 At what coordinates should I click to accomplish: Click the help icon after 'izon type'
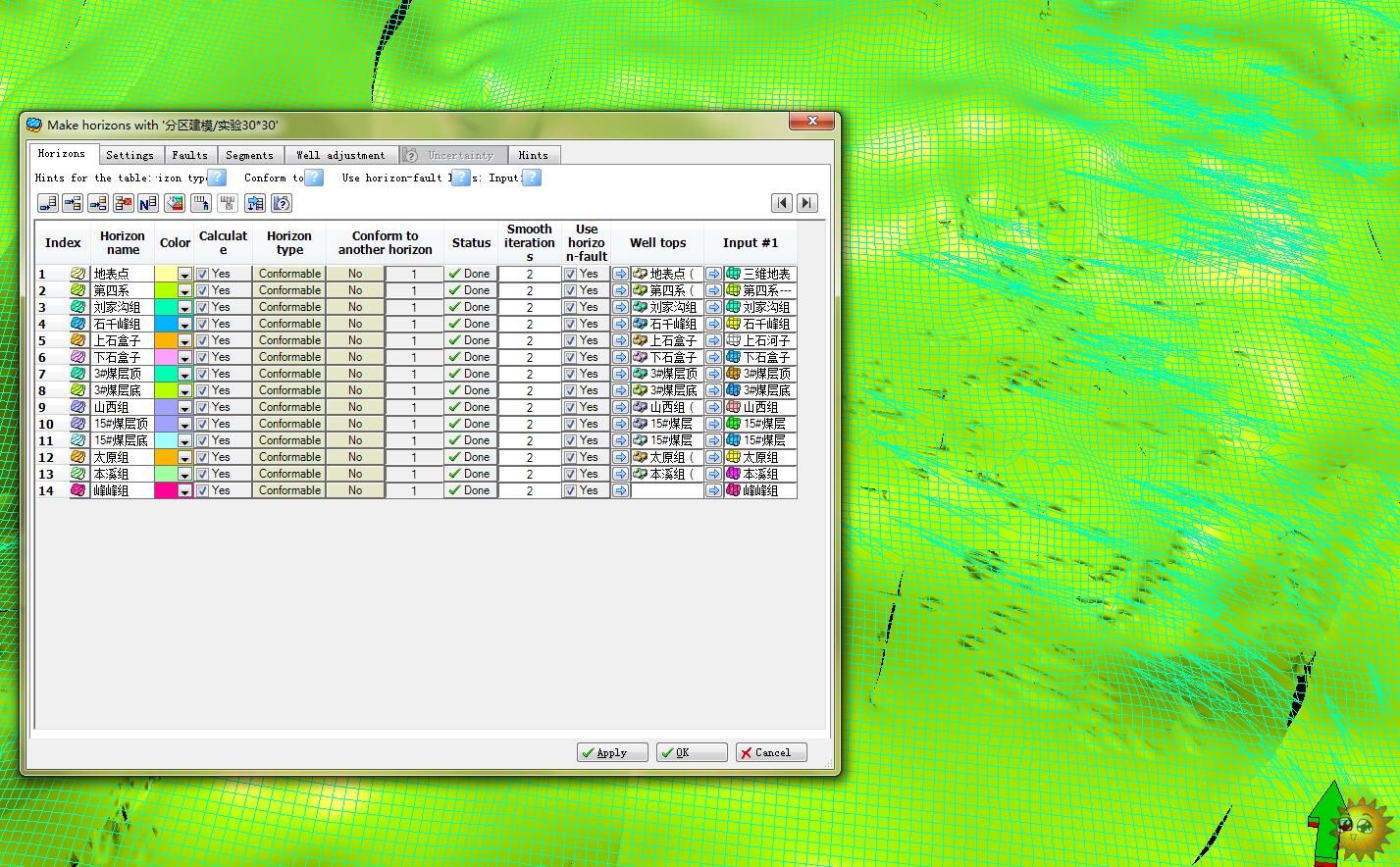click(x=218, y=178)
